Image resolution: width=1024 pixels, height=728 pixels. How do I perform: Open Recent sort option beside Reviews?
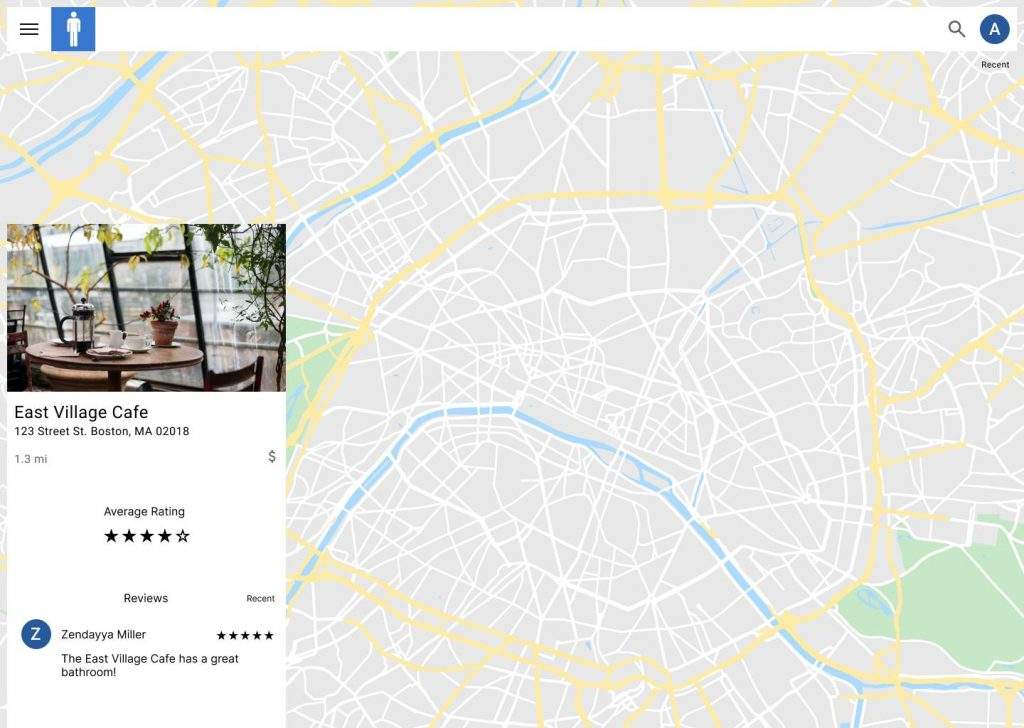click(x=260, y=599)
